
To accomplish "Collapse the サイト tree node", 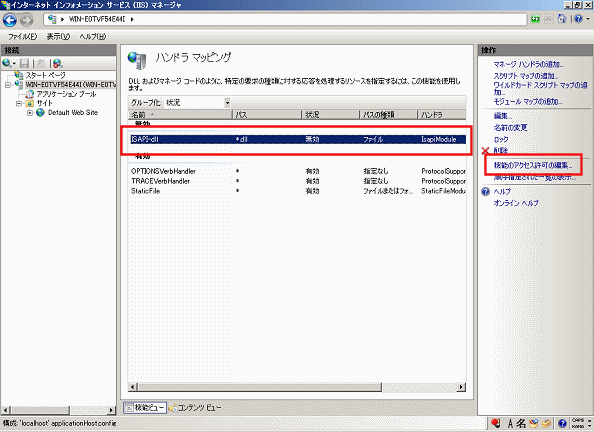I will pyautogui.click(x=19, y=103).
